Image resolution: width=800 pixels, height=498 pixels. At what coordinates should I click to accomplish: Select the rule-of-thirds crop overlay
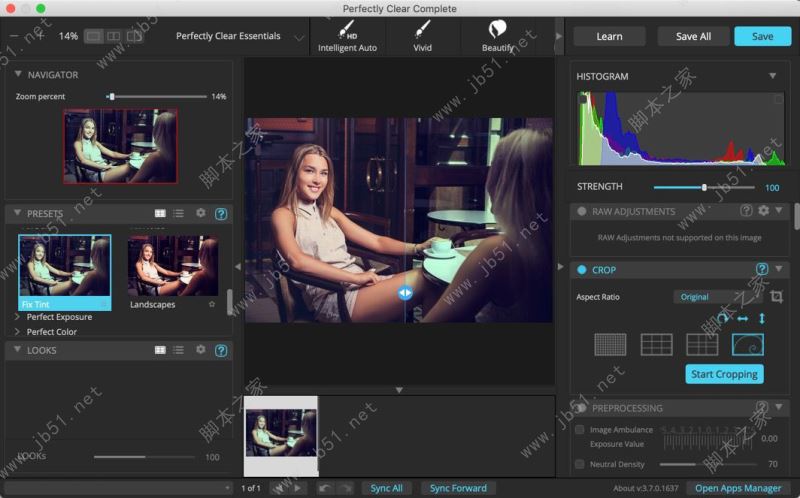click(656, 344)
